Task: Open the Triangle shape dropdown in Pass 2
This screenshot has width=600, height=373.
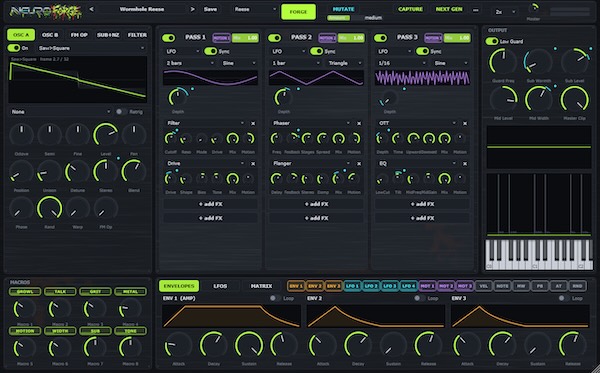Action: coord(344,63)
